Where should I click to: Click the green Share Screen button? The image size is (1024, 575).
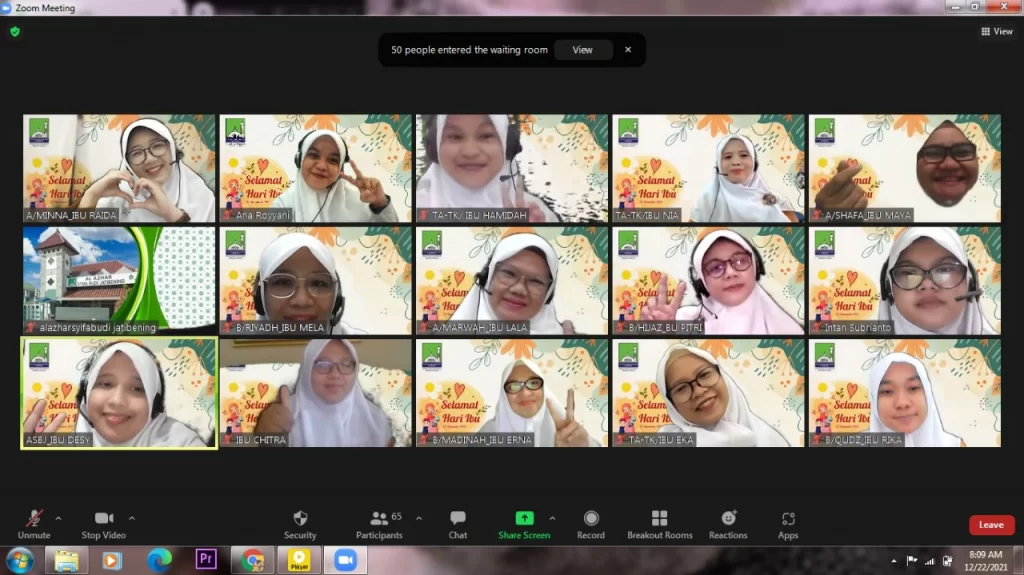coord(524,525)
